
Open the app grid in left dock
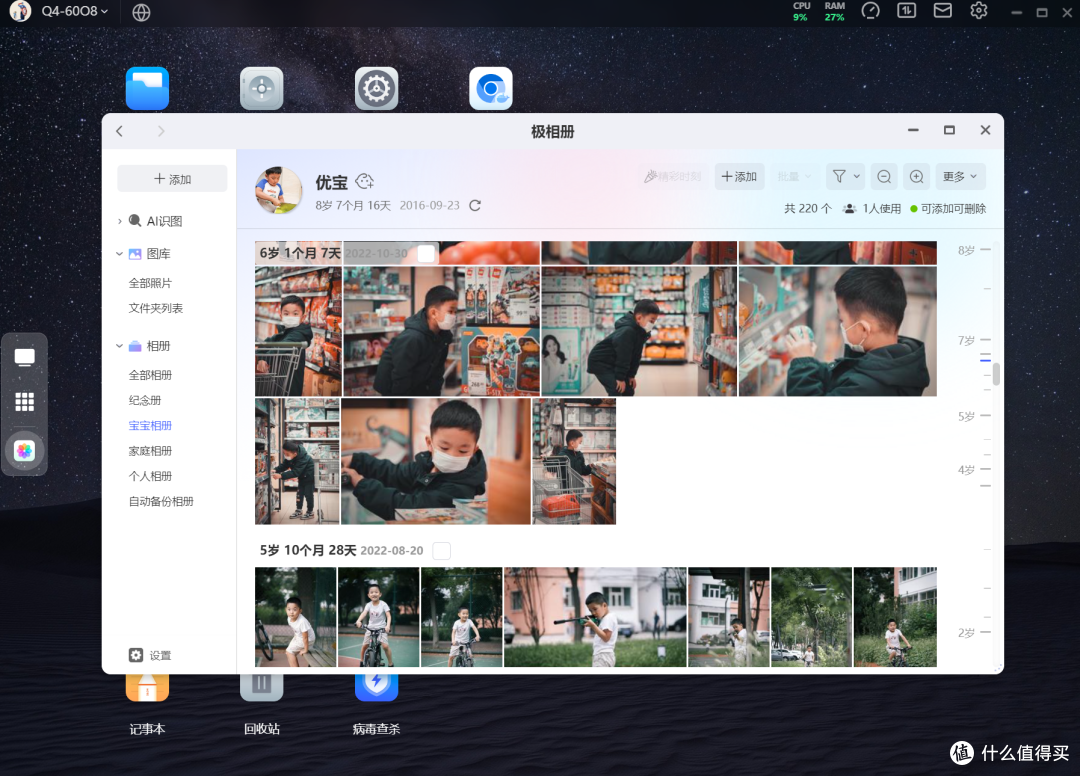point(25,401)
